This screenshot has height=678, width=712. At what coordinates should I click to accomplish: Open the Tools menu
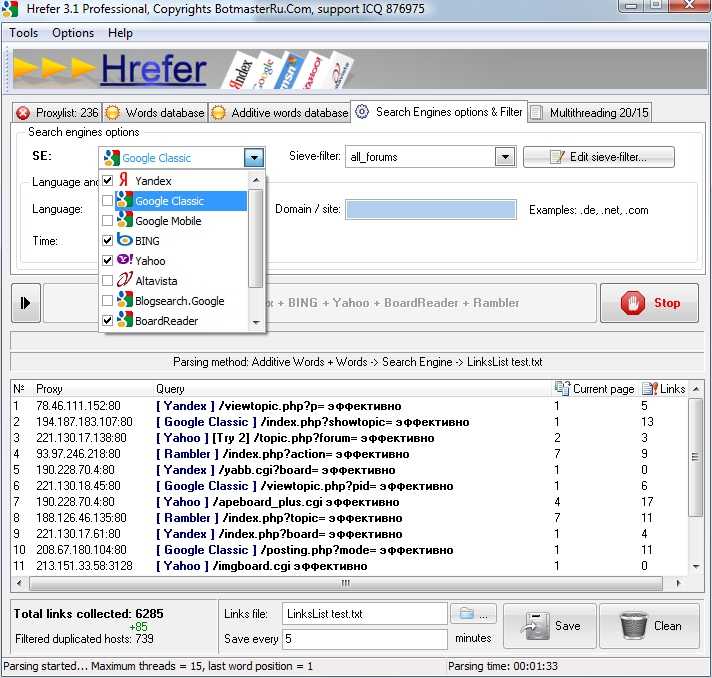pos(24,33)
